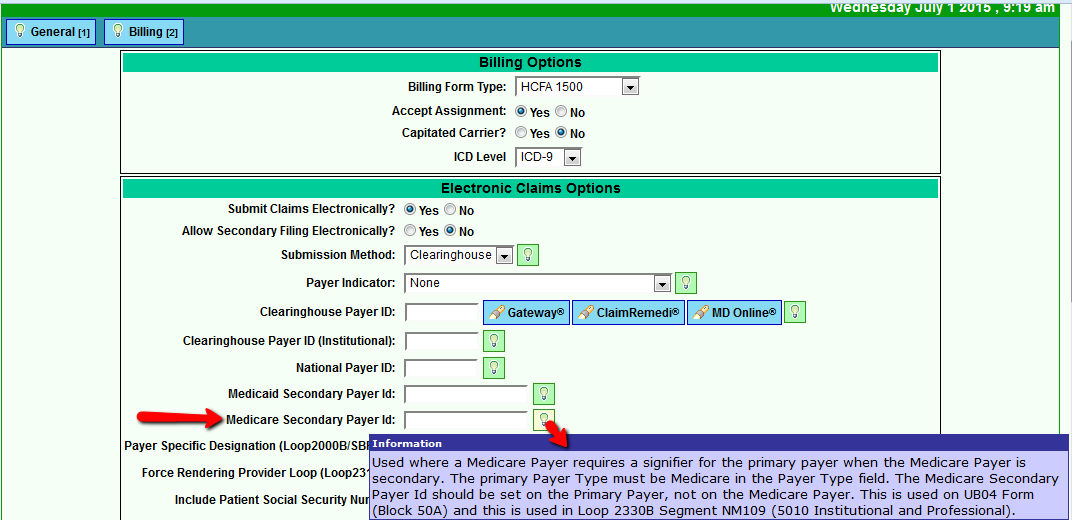1072x520 pixels.
Task: Show info for Medicare Secondary Payer Id
Action: [x=544, y=419]
